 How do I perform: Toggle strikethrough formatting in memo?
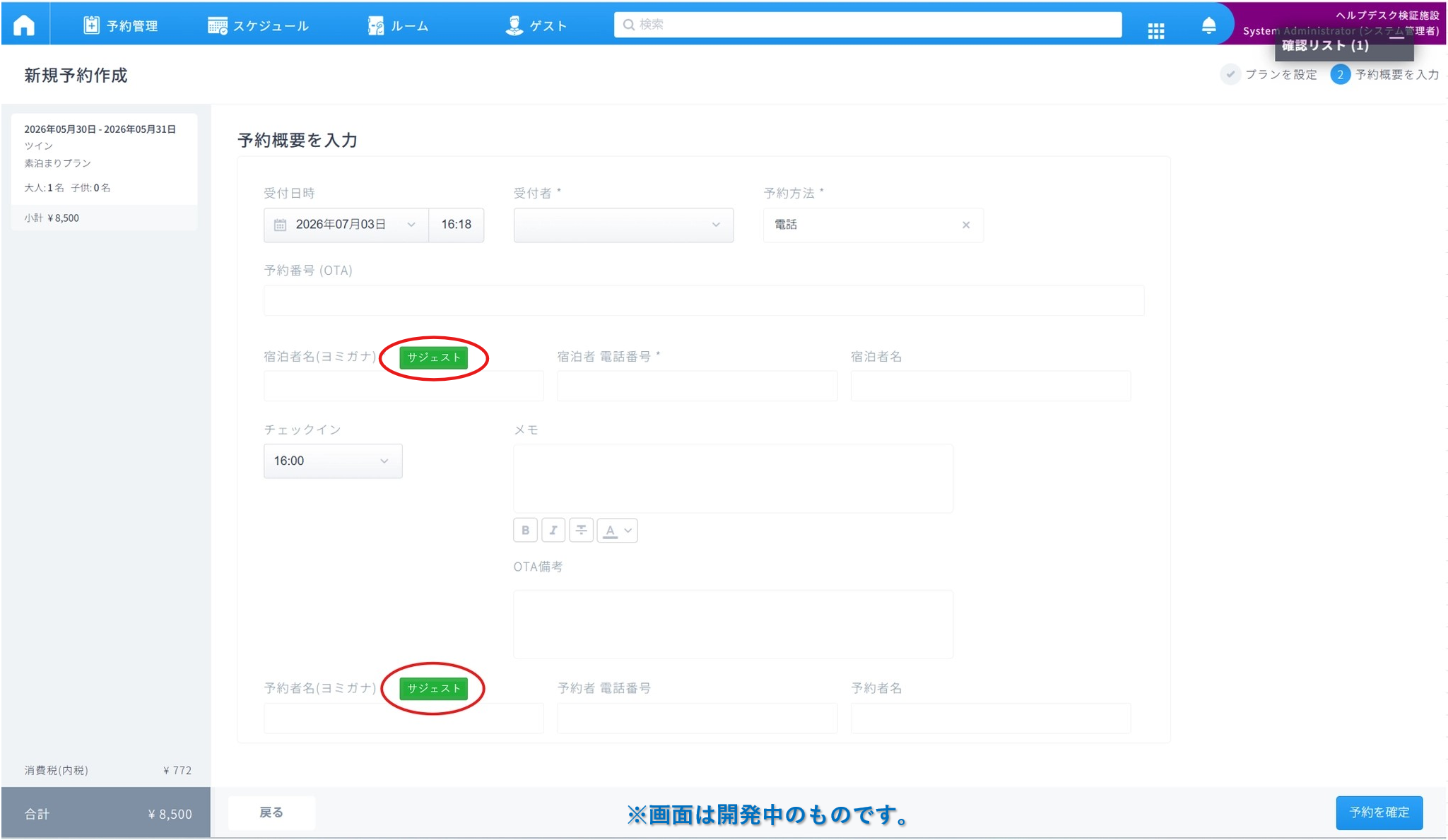[581, 530]
